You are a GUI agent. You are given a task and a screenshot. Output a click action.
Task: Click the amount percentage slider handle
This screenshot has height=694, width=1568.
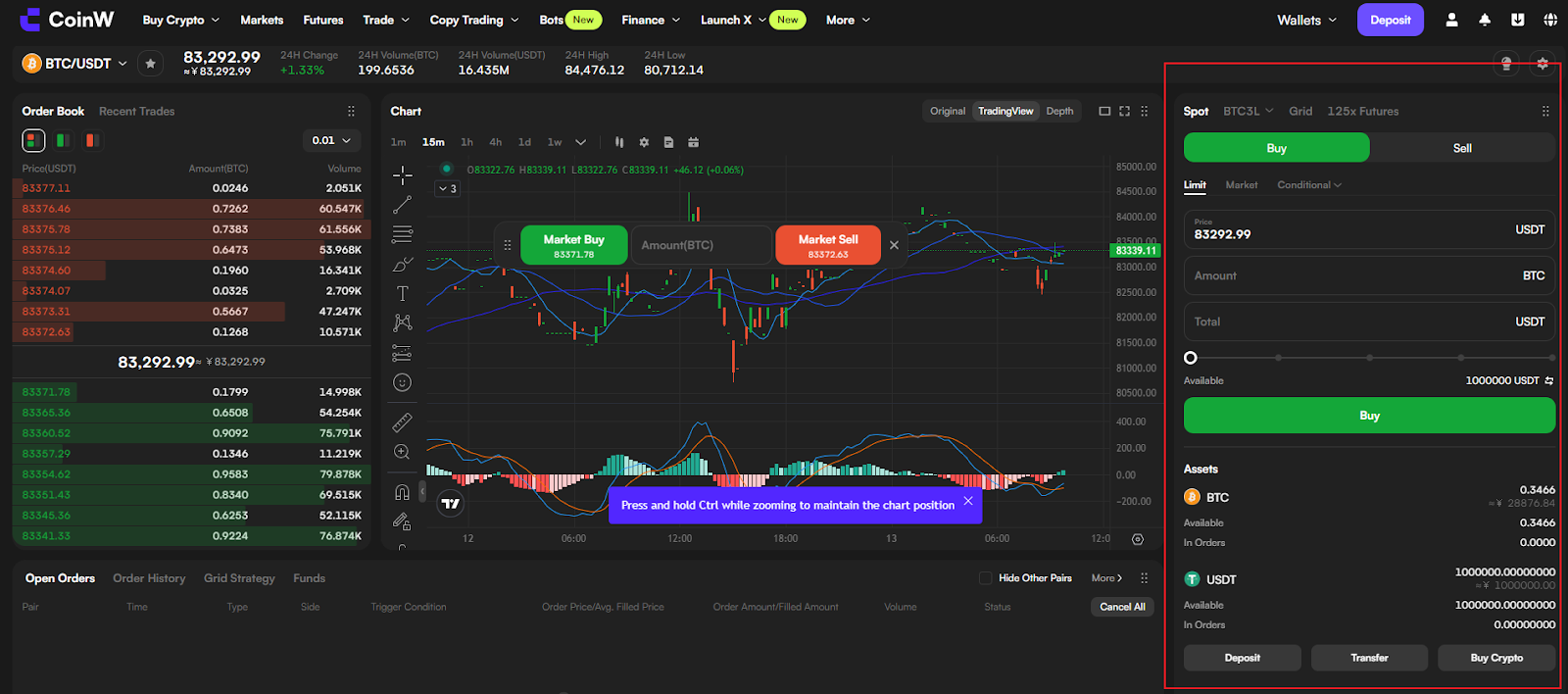click(1191, 358)
